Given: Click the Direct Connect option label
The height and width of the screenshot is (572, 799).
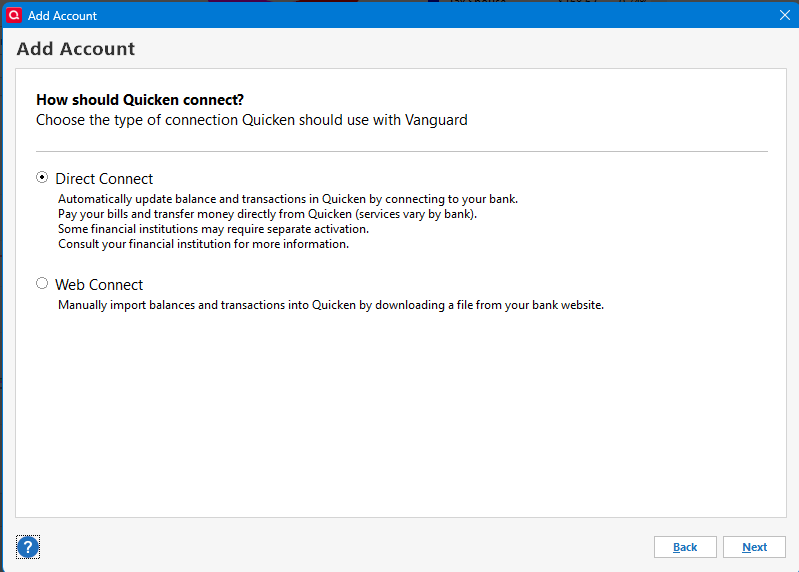Looking at the screenshot, I should click(x=104, y=179).
